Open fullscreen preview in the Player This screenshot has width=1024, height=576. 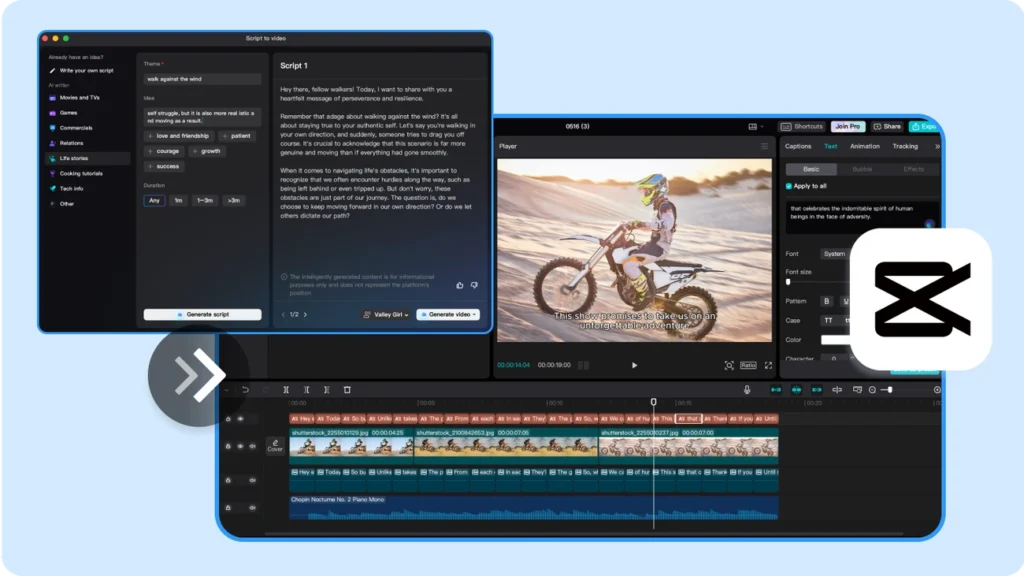768,366
